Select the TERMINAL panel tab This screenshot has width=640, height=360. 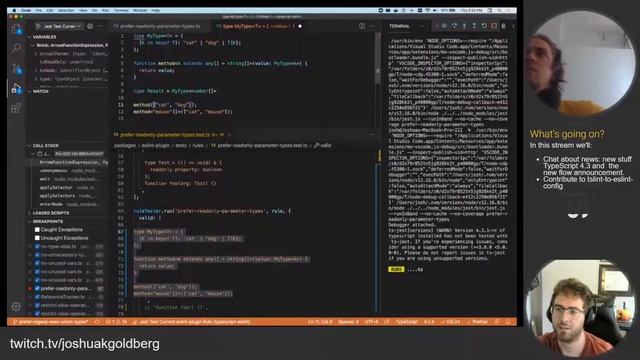399,26
